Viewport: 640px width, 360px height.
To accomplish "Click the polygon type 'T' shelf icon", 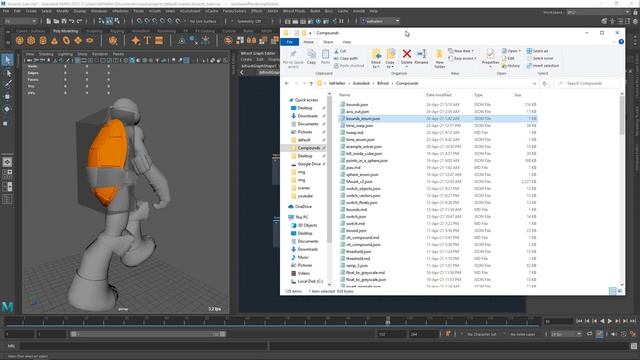I will point(147,40).
